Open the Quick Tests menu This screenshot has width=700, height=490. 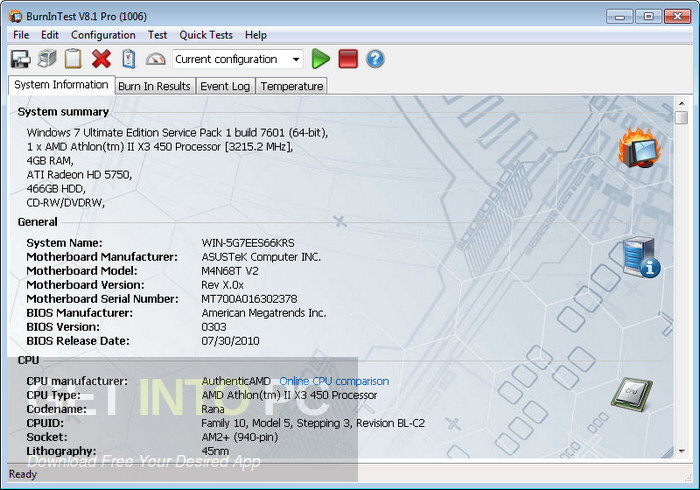pos(206,35)
